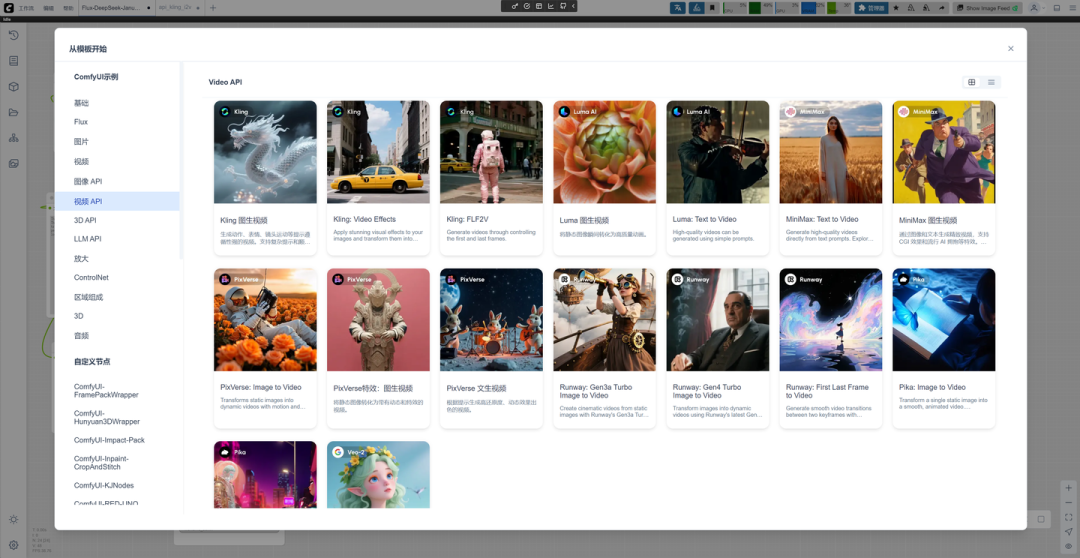Open the model library tree icon
Image resolution: width=1080 pixels, height=558 pixels.
tap(13, 138)
